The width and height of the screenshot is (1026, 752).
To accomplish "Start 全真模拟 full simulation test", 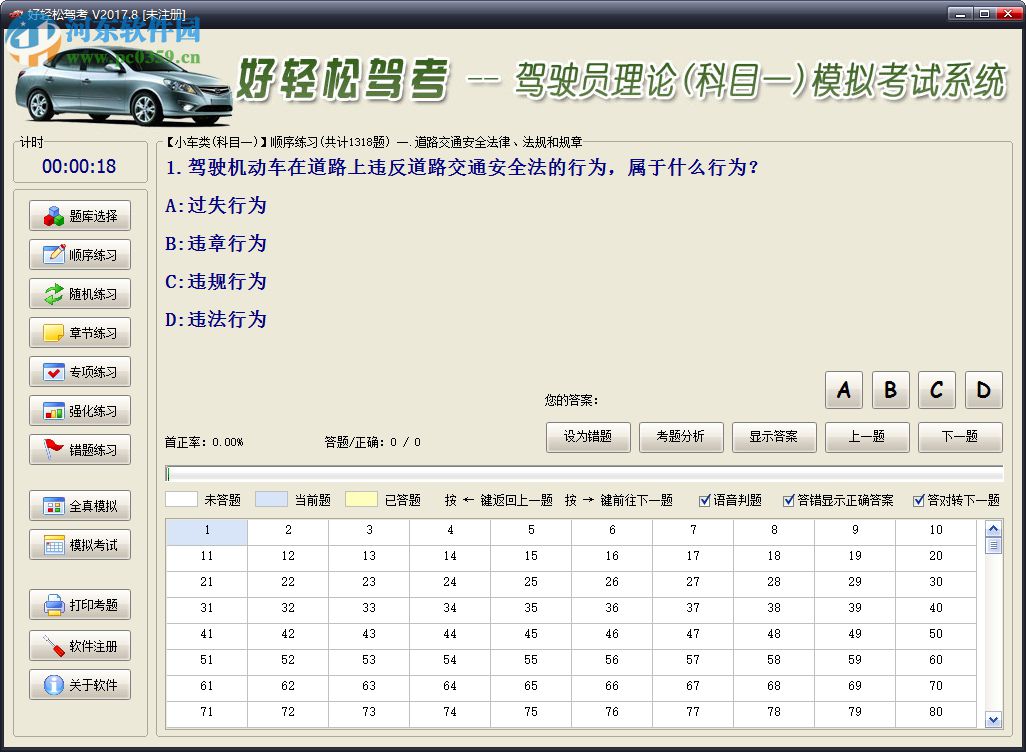I will coord(79,506).
